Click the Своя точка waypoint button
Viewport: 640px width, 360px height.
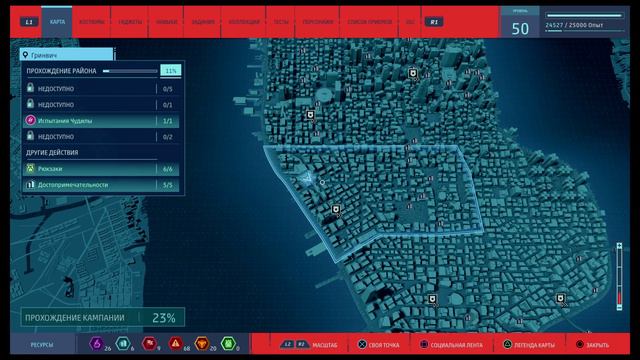click(378, 345)
